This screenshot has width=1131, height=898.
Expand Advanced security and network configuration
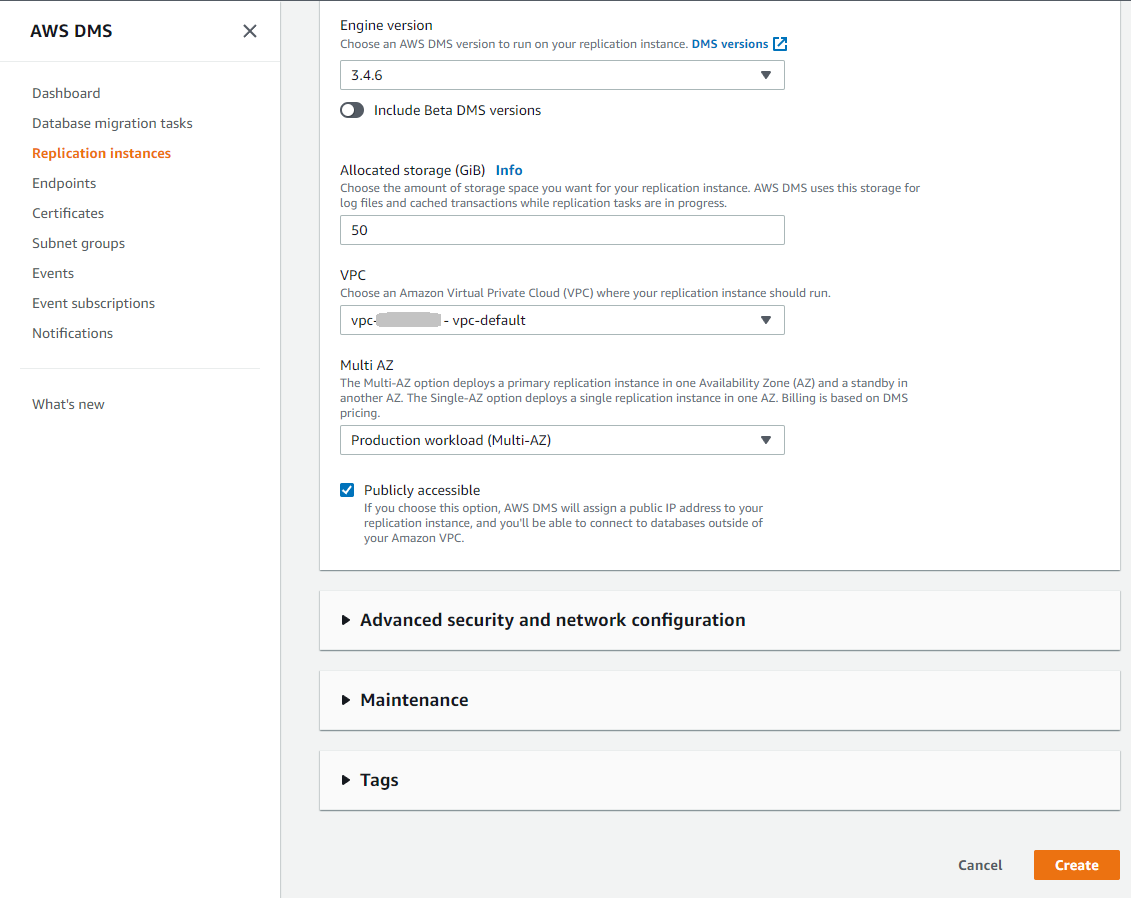click(x=552, y=620)
